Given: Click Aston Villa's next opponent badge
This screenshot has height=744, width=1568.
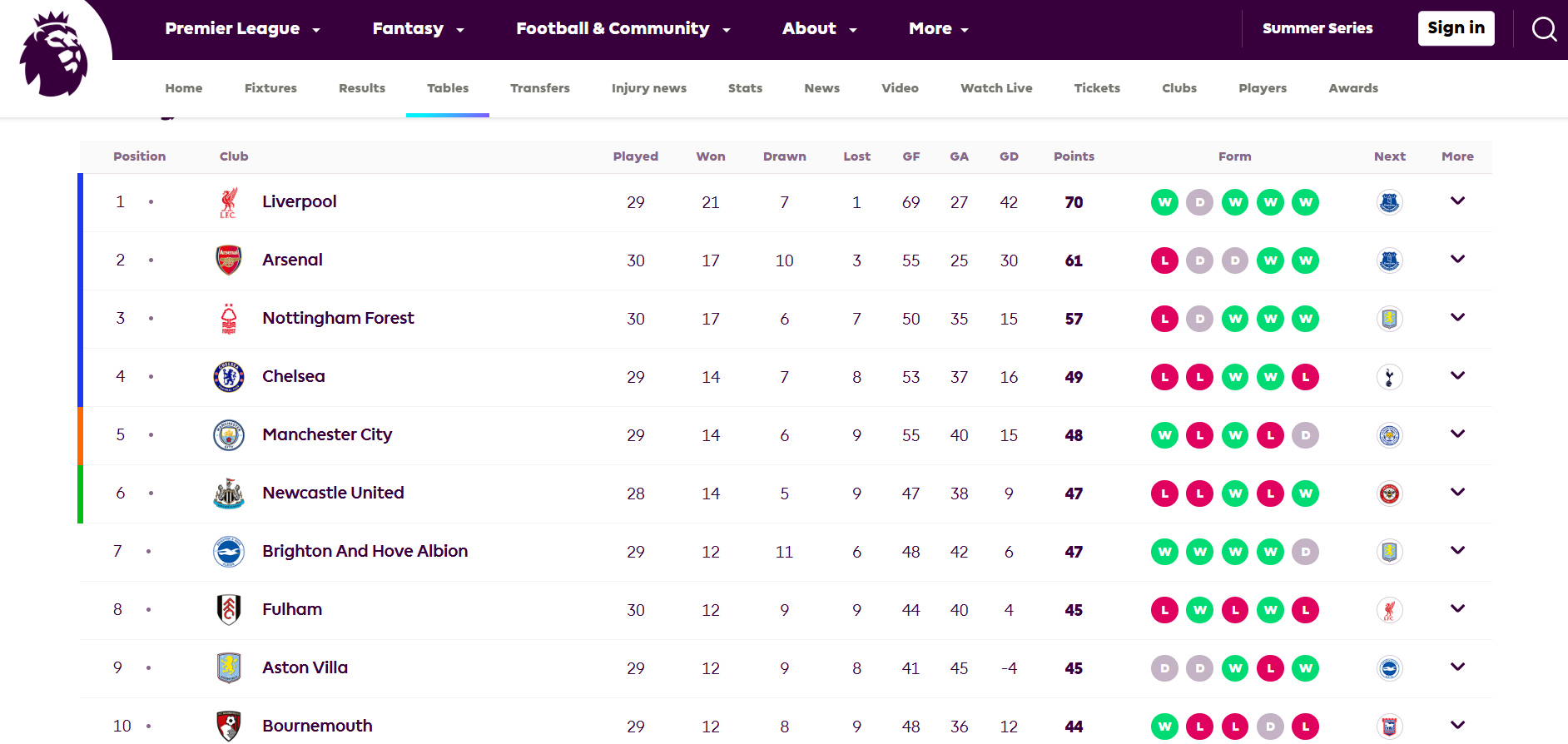Looking at the screenshot, I should [x=1389, y=668].
